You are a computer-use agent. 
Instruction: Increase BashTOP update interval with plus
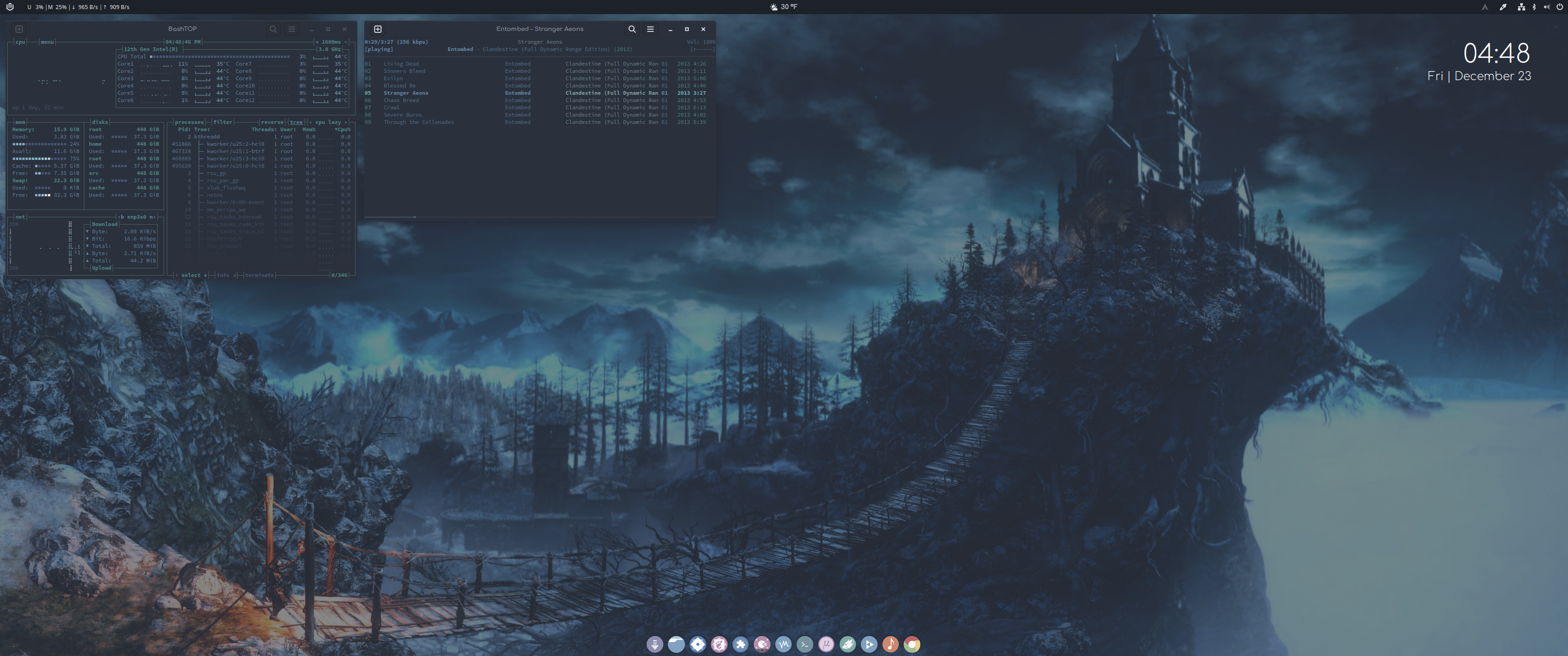point(317,42)
